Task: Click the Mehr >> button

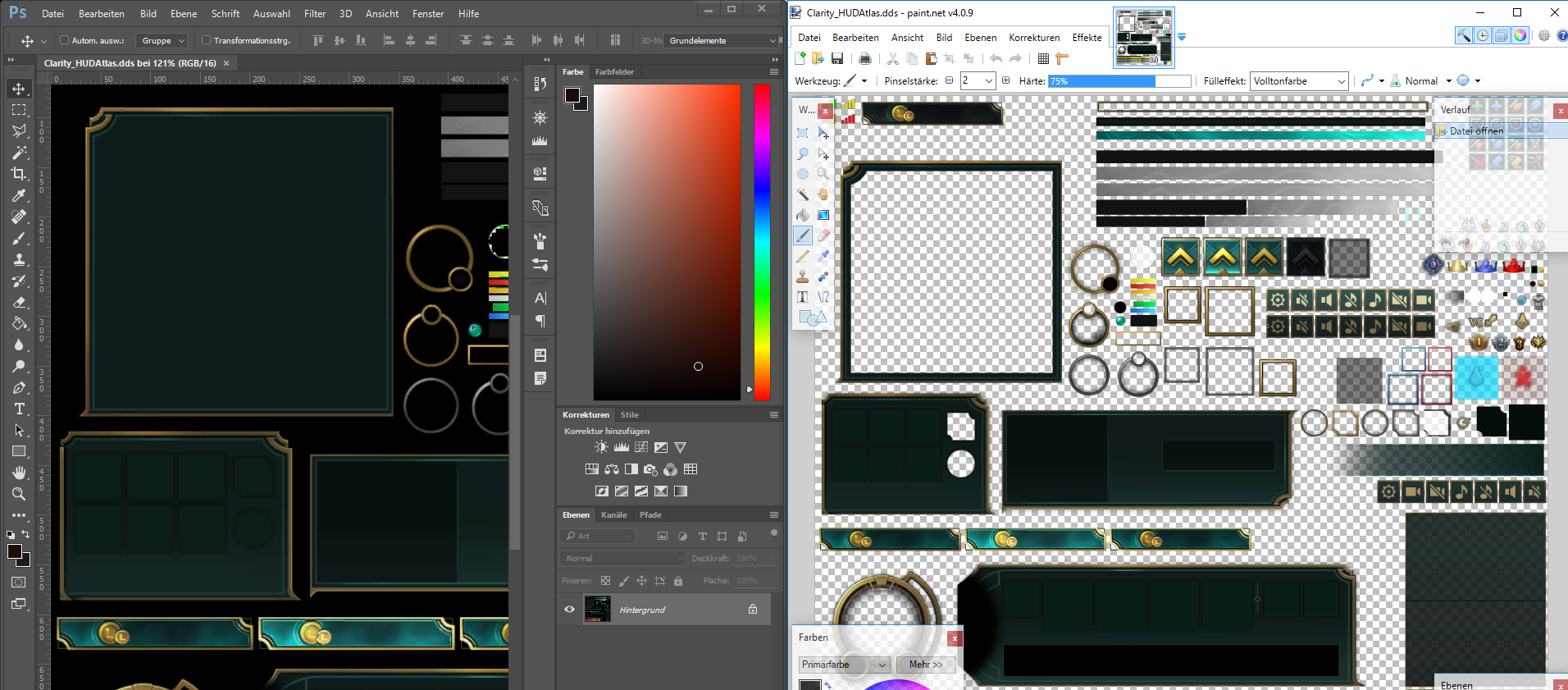Action: coord(926,665)
